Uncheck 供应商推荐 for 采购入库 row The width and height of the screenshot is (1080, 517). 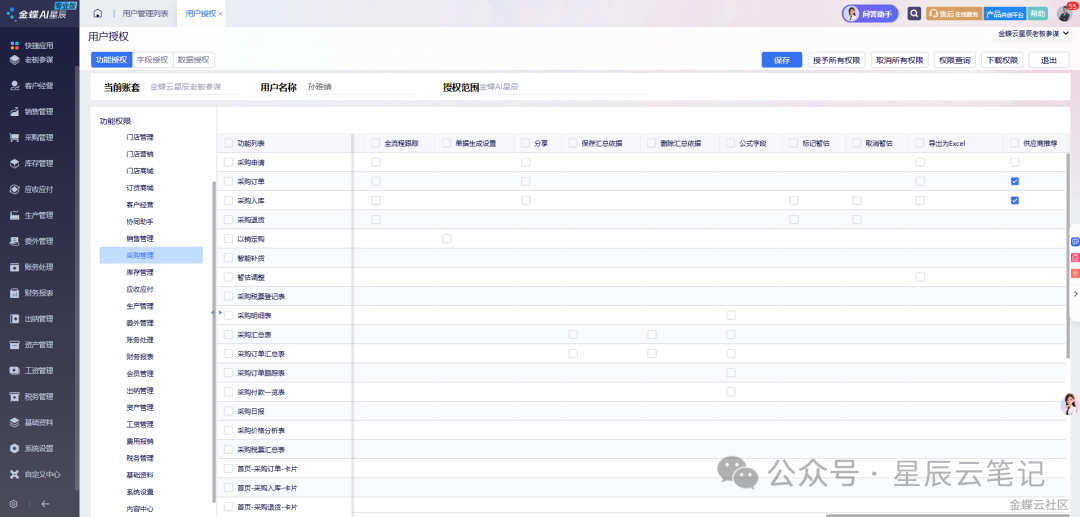tap(1015, 200)
